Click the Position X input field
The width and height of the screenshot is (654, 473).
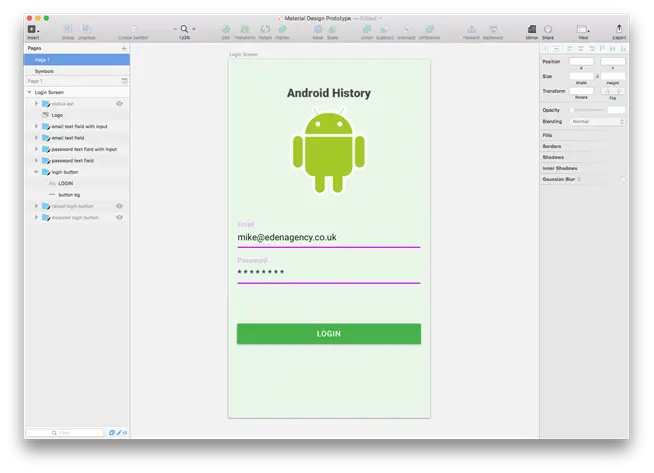point(581,62)
